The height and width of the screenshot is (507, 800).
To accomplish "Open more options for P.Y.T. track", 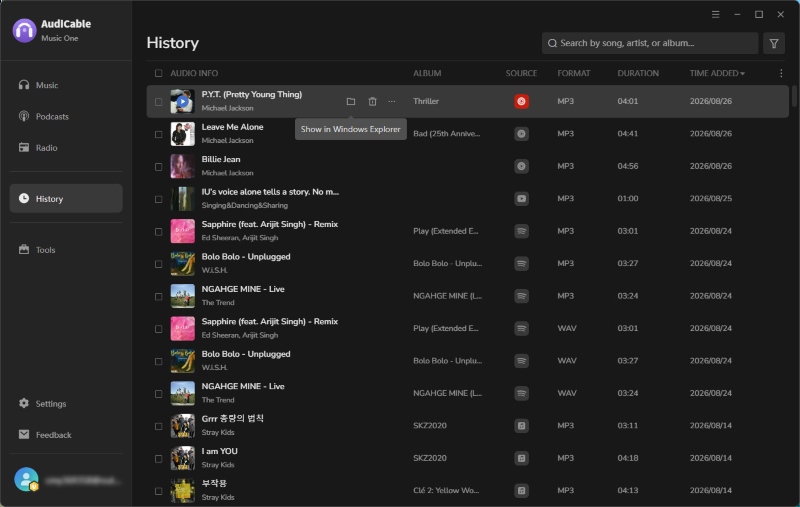I will (x=391, y=102).
